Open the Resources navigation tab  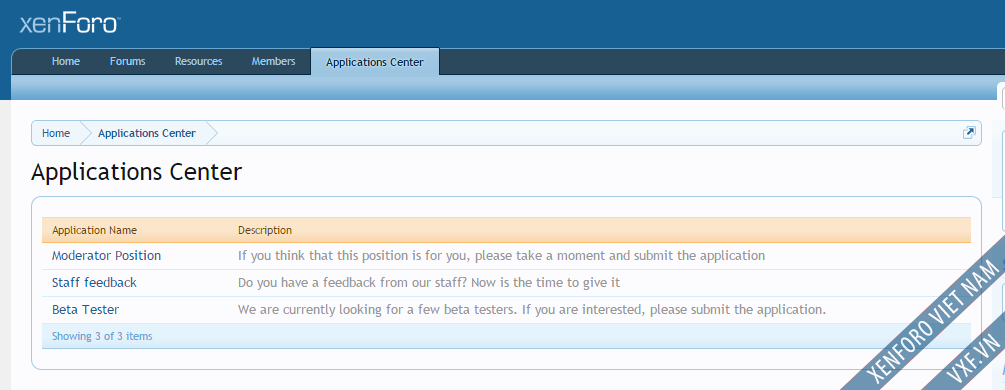click(199, 62)
